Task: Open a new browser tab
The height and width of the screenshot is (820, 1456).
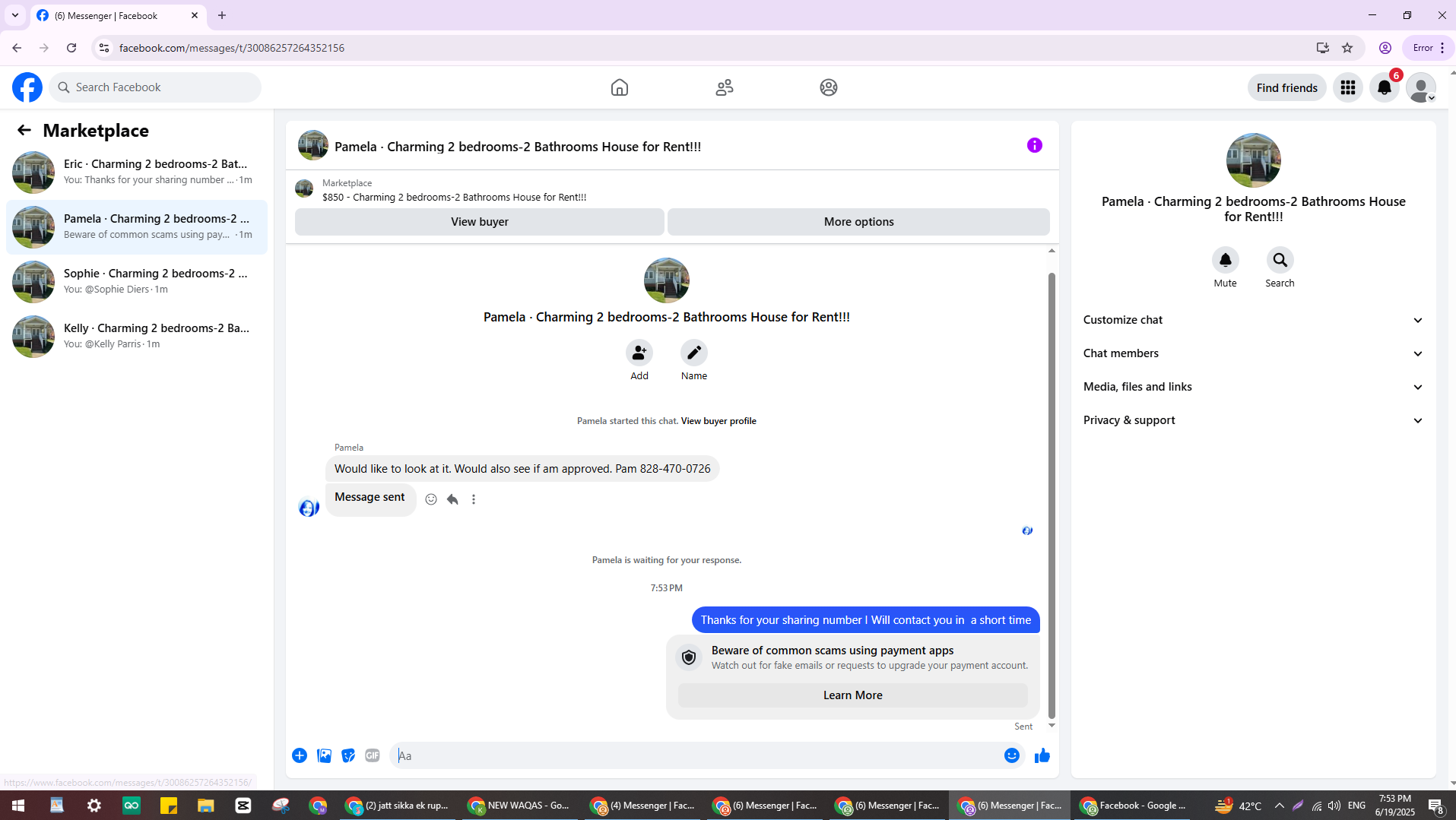Action: (222, 15)
